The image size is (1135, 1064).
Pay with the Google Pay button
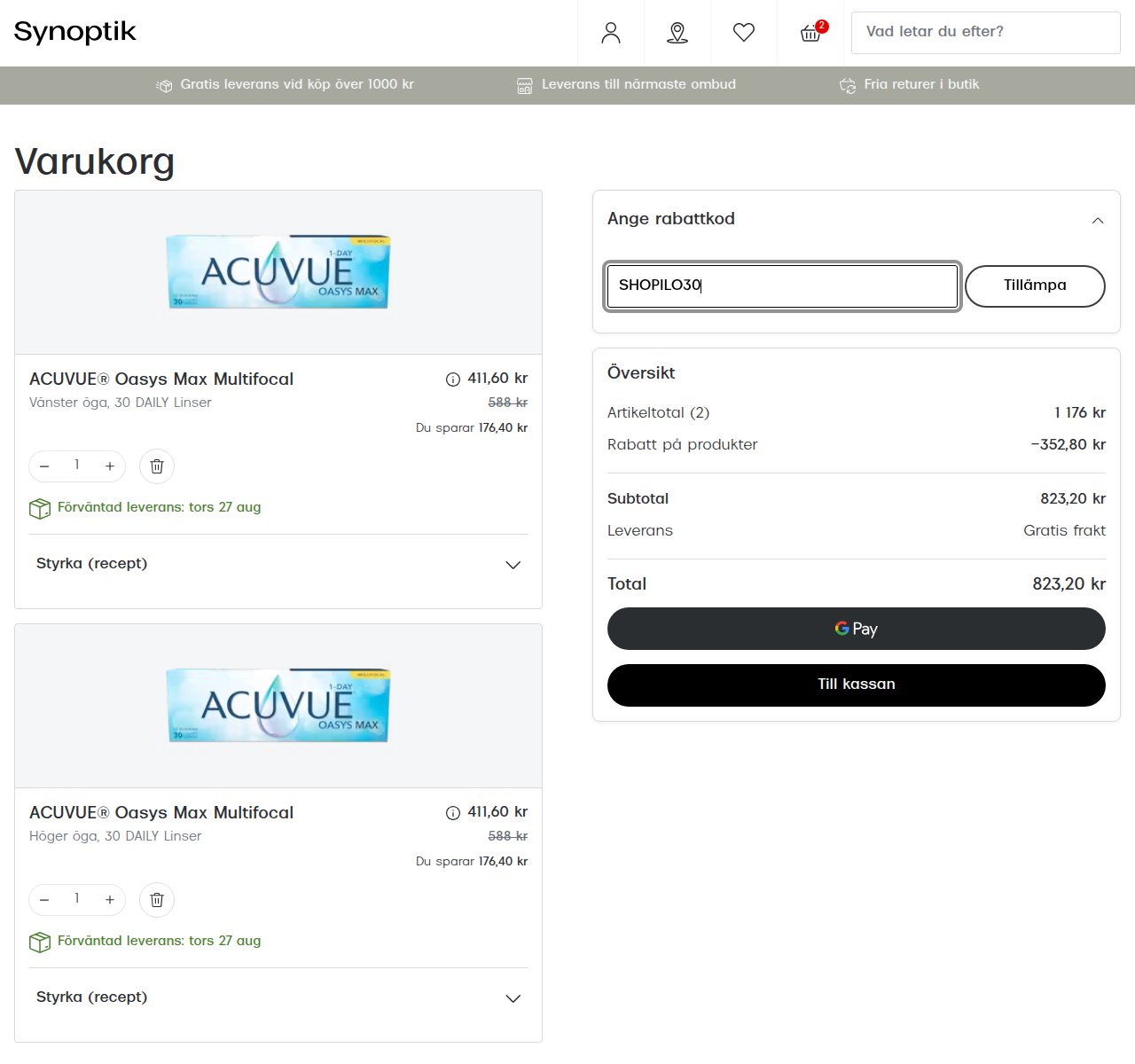coord(857,629)
